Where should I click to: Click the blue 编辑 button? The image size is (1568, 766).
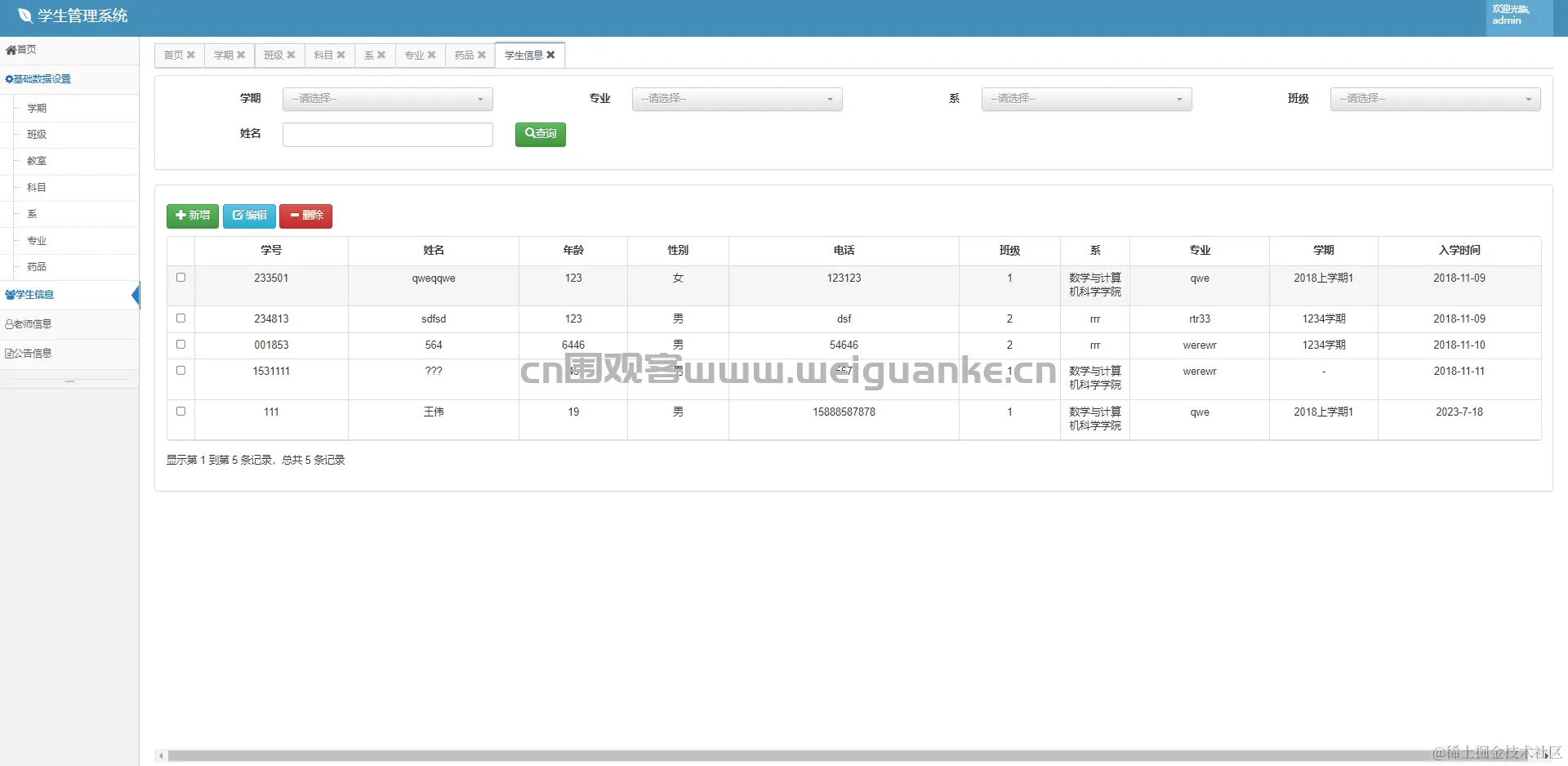(249, 216)
